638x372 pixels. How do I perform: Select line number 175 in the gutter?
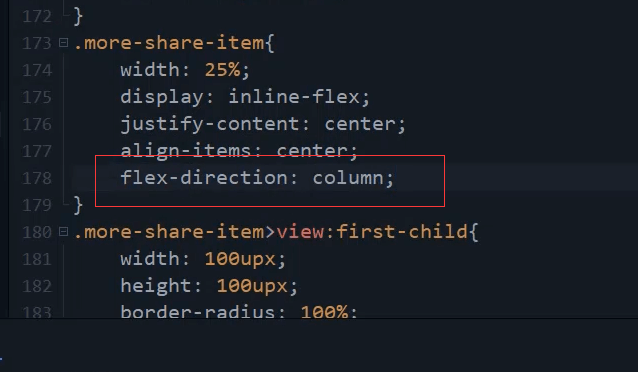tap(37, 97)
